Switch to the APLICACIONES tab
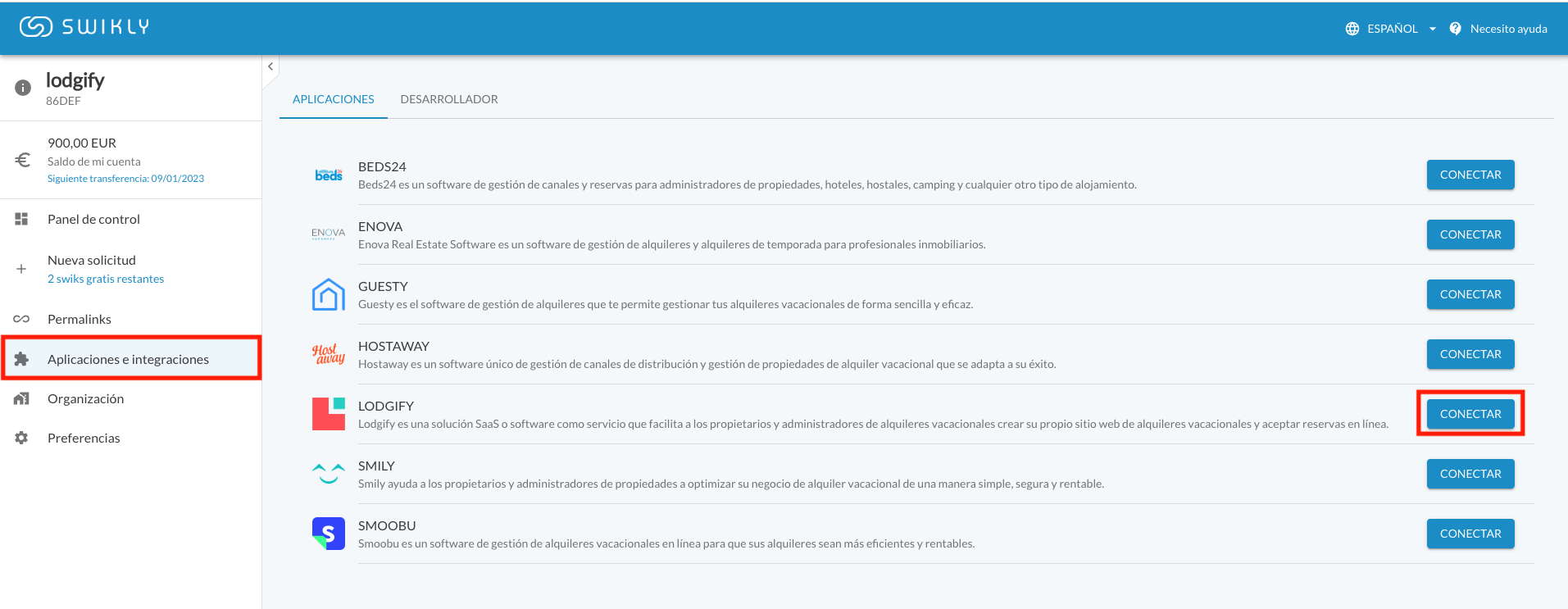This screenshot has width=1568, height=609. (x=334, y=99)
